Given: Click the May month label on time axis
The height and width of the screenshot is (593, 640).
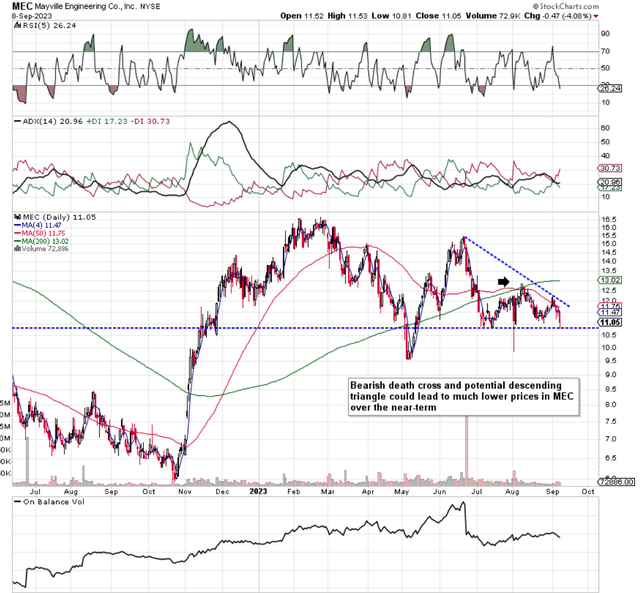Looking at the screenshot, I should click(402, 491).
